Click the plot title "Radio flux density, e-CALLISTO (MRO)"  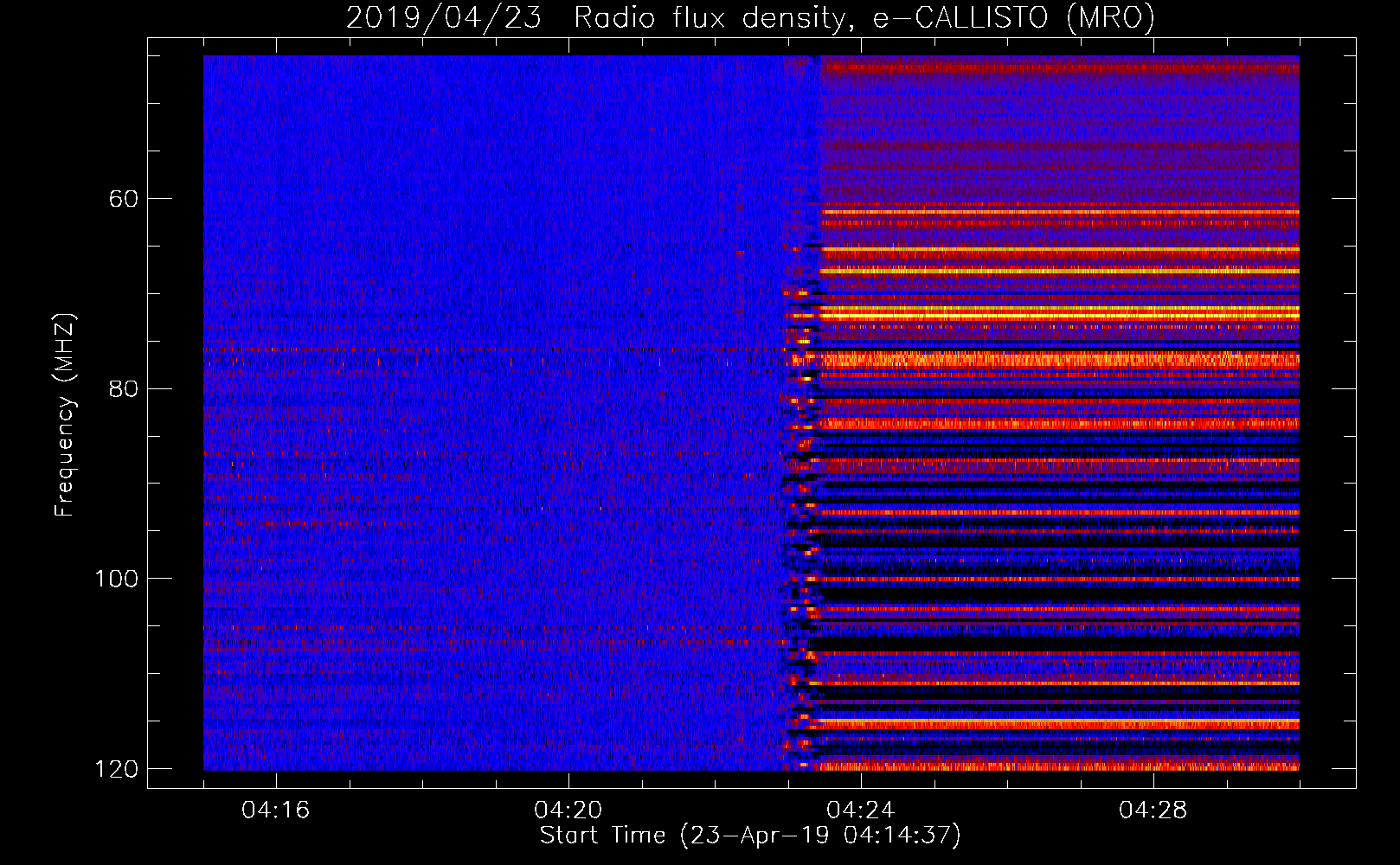pyautogui.click(x=864, y=17)
